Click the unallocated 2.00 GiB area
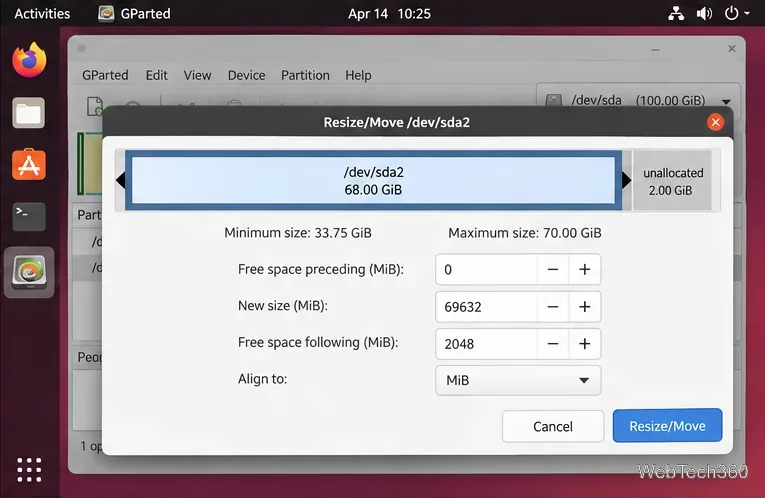Screen dimensions: 765x498 click(673, 181)
